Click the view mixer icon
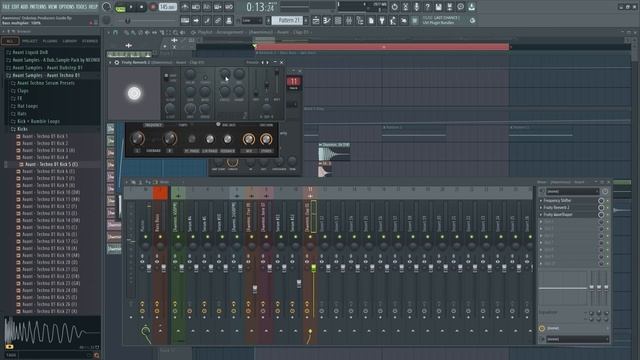640x360 pixels. [x=349, y=20]
